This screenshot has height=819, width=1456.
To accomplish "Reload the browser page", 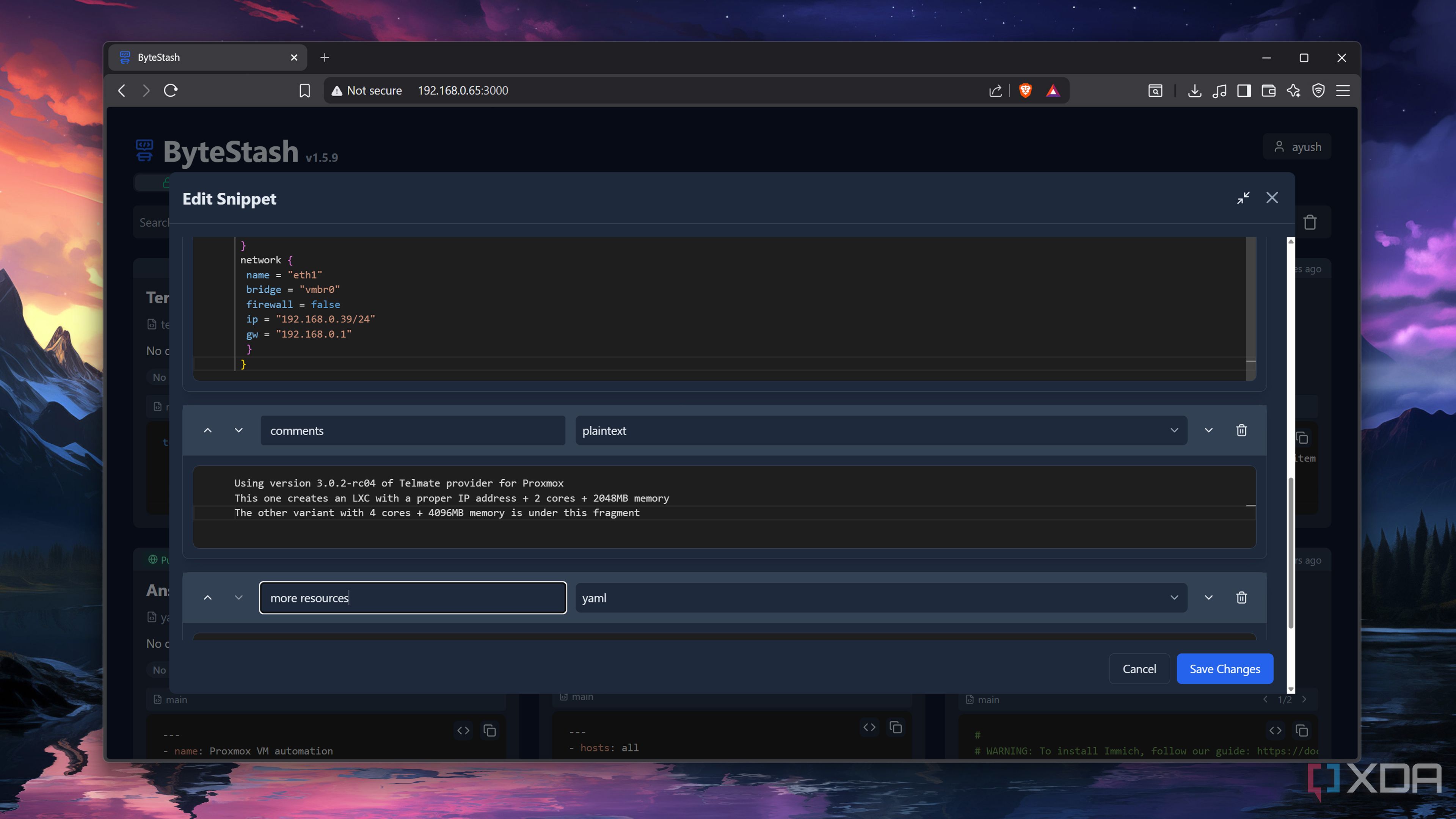I will pos(171,91).
